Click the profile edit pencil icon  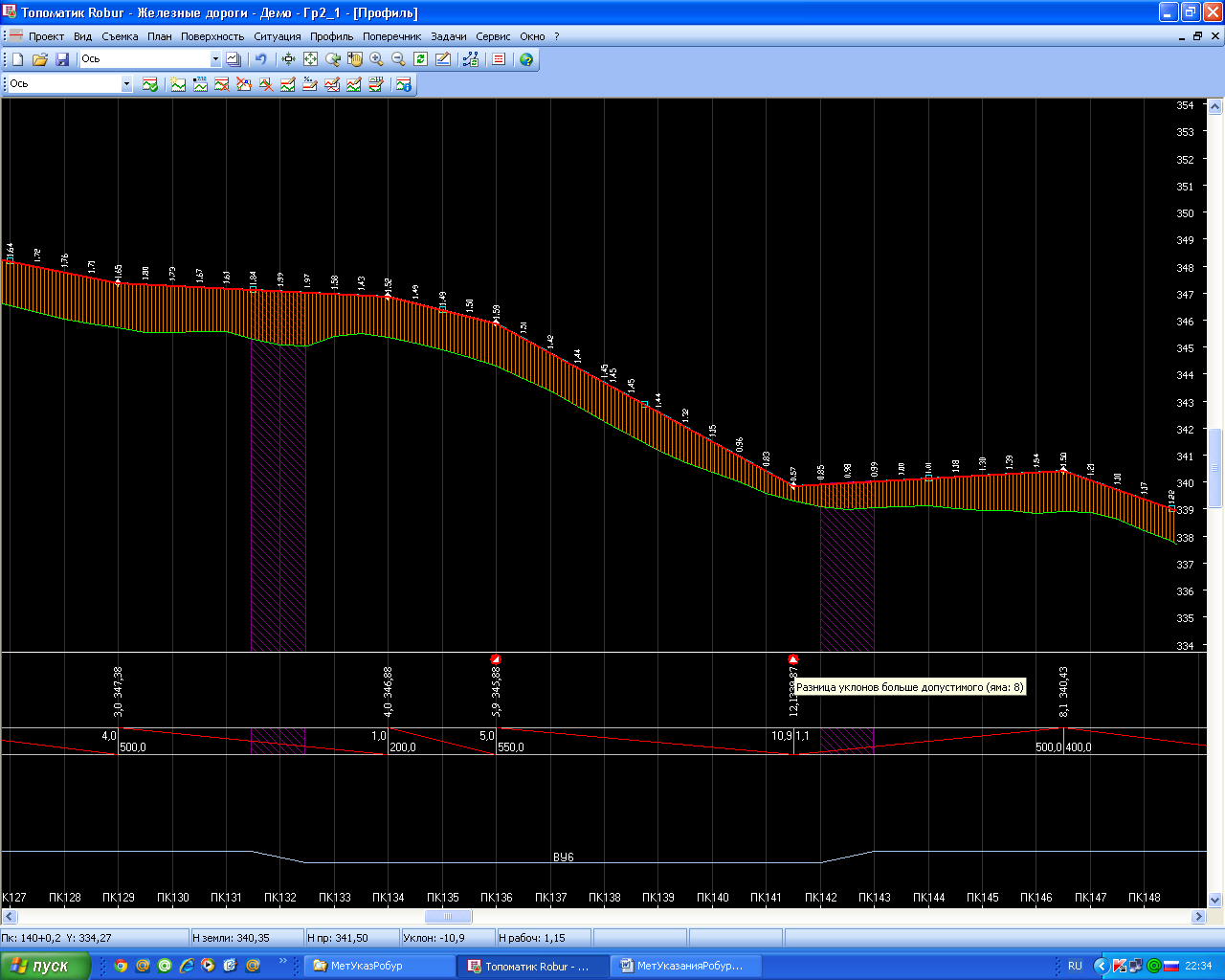288,84
